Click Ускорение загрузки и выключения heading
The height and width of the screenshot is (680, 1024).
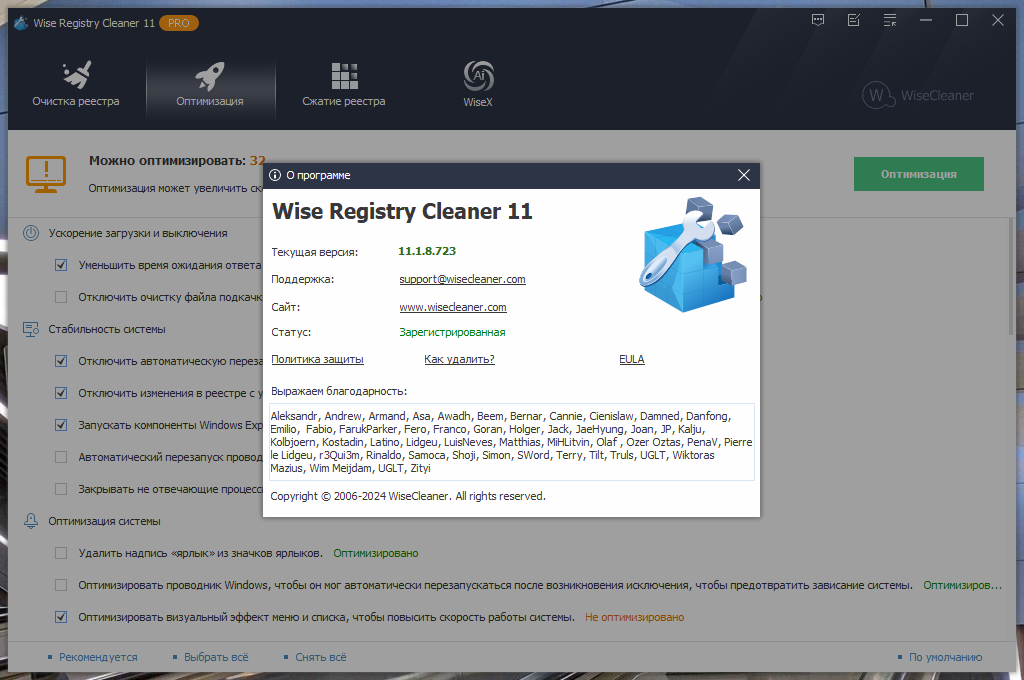[138, 233]
